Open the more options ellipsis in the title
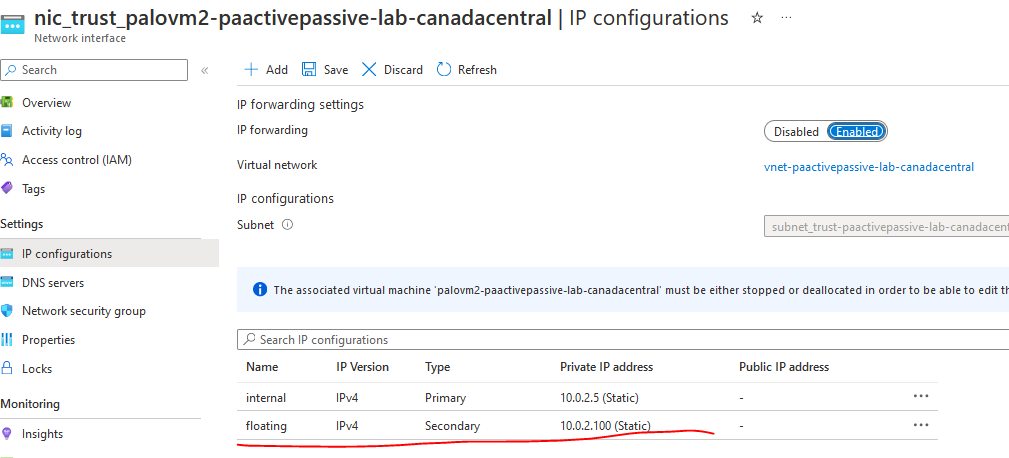This screenshot has height=458, width=1009. click(x=787, y=18)
